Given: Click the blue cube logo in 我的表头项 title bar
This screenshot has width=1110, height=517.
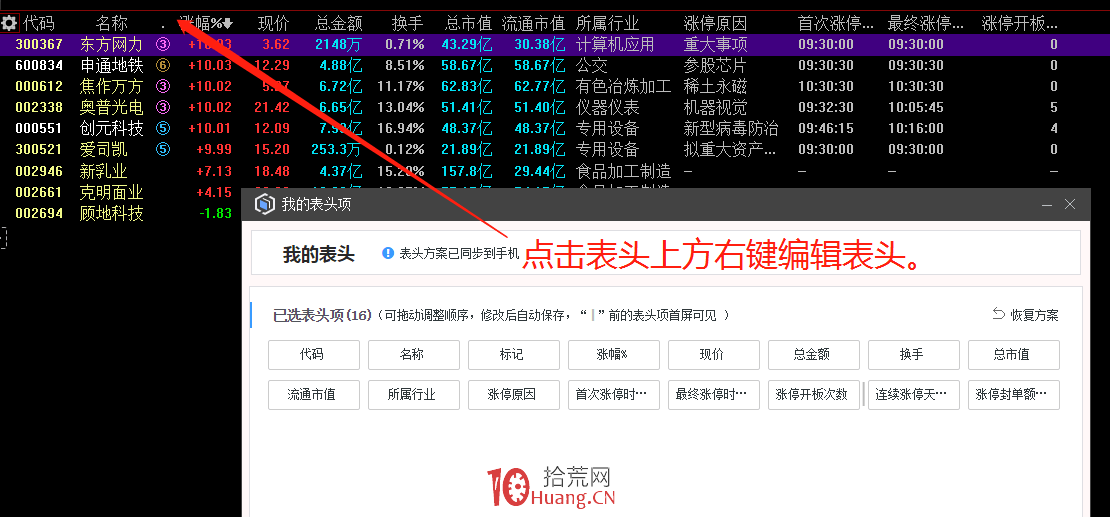Looking at the screenshot, I should click(x=265, y=205).
